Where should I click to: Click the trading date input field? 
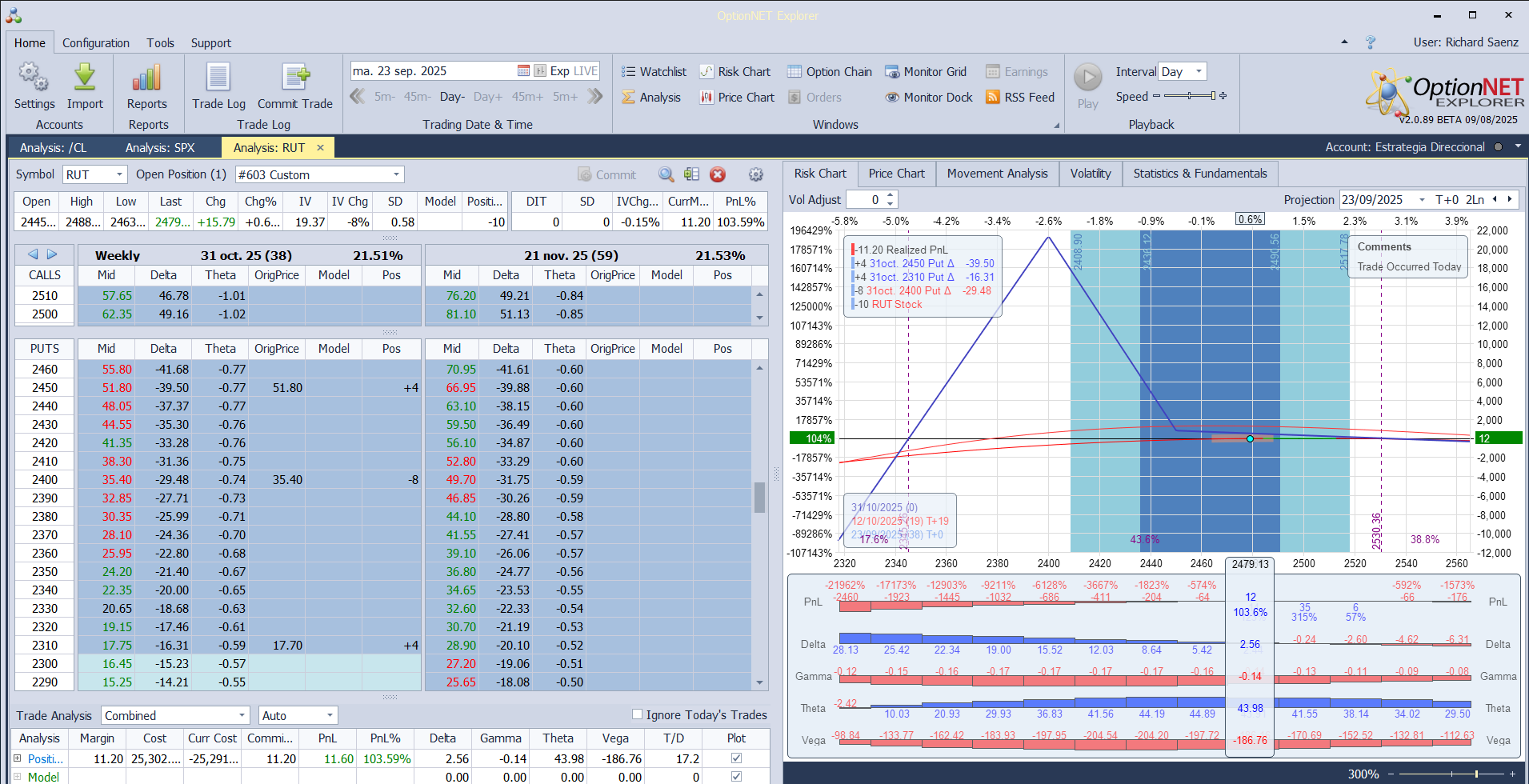point(433,71)
